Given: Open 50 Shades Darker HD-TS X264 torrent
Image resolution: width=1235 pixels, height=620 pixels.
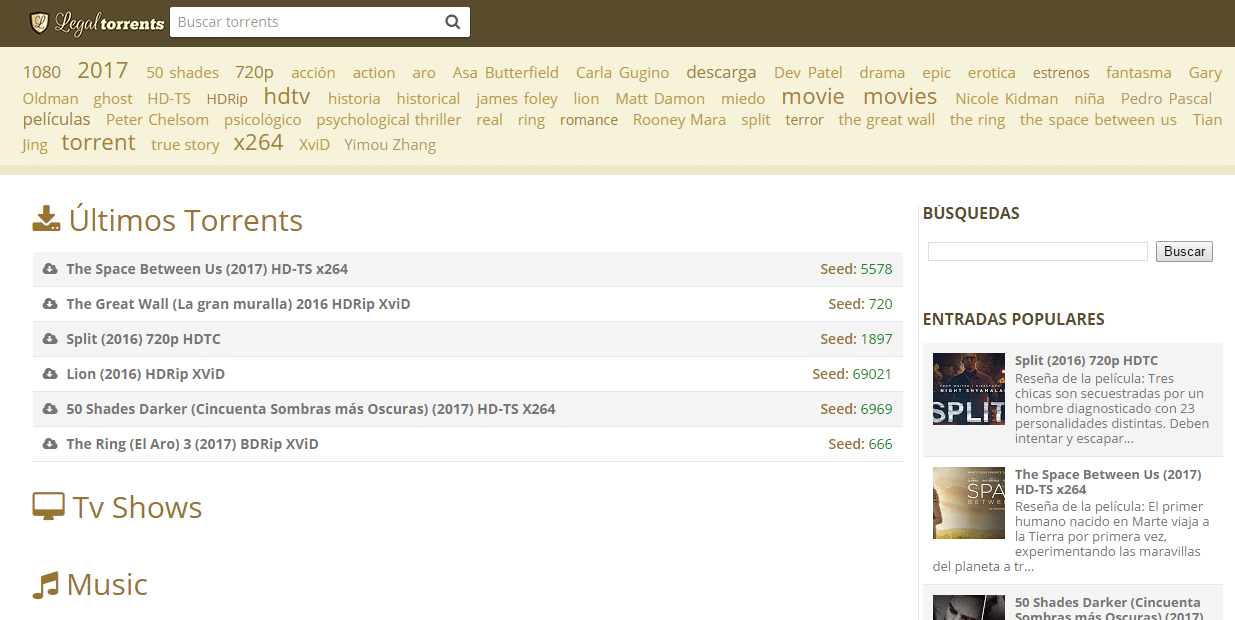Looking at the screenshot, I should click(311, 409).
